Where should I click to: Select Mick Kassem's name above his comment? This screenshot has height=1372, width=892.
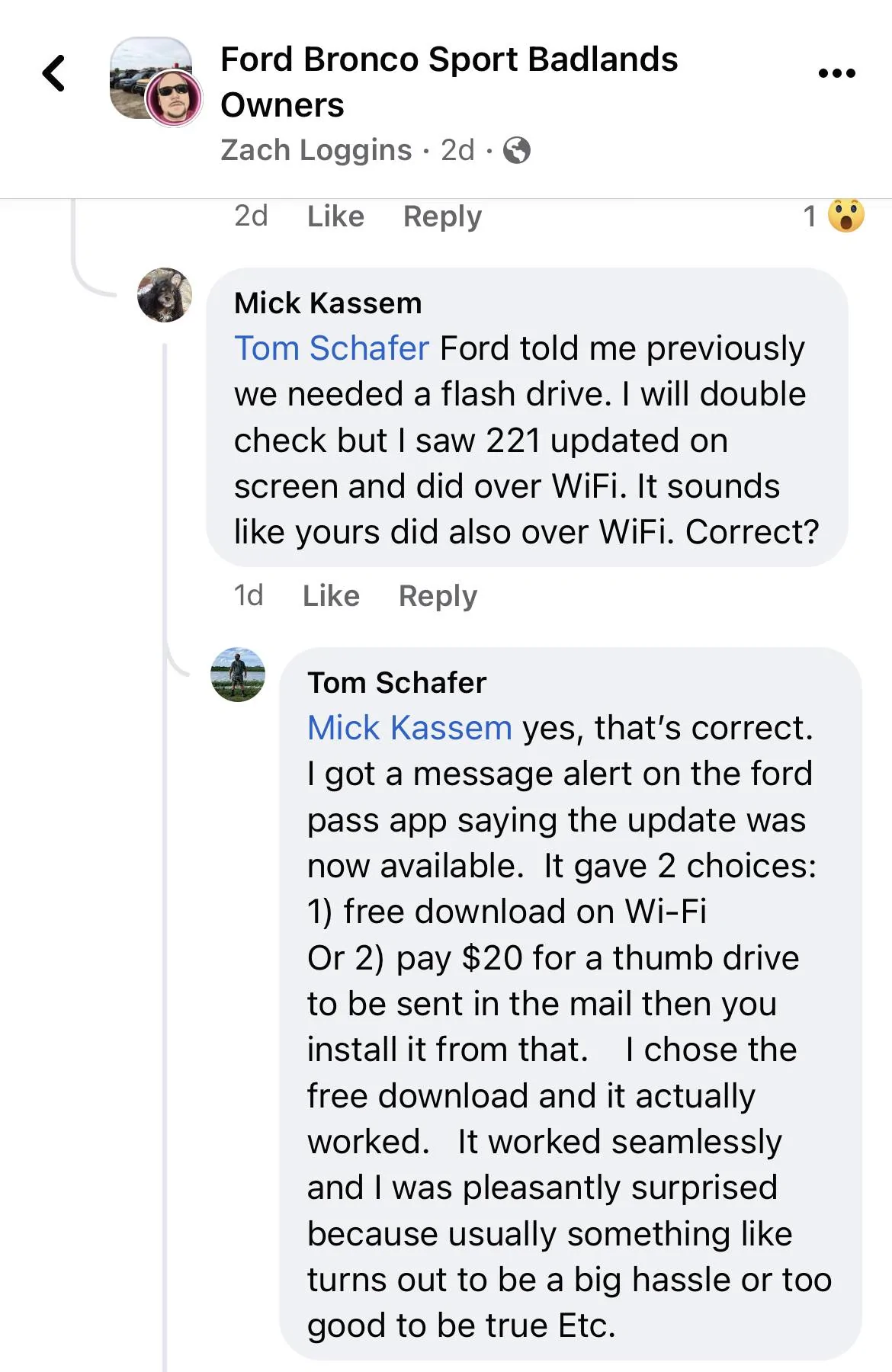click(326, 303)
